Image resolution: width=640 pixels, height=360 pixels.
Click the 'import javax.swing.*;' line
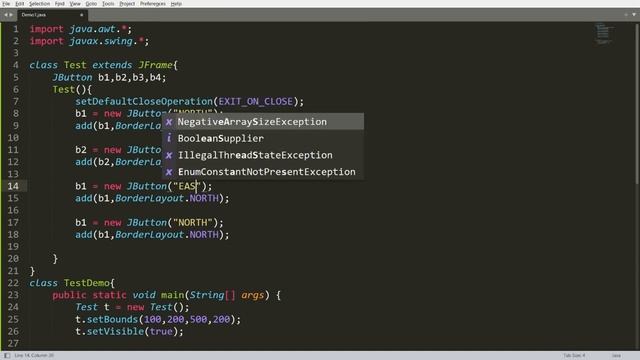(89, 41)
